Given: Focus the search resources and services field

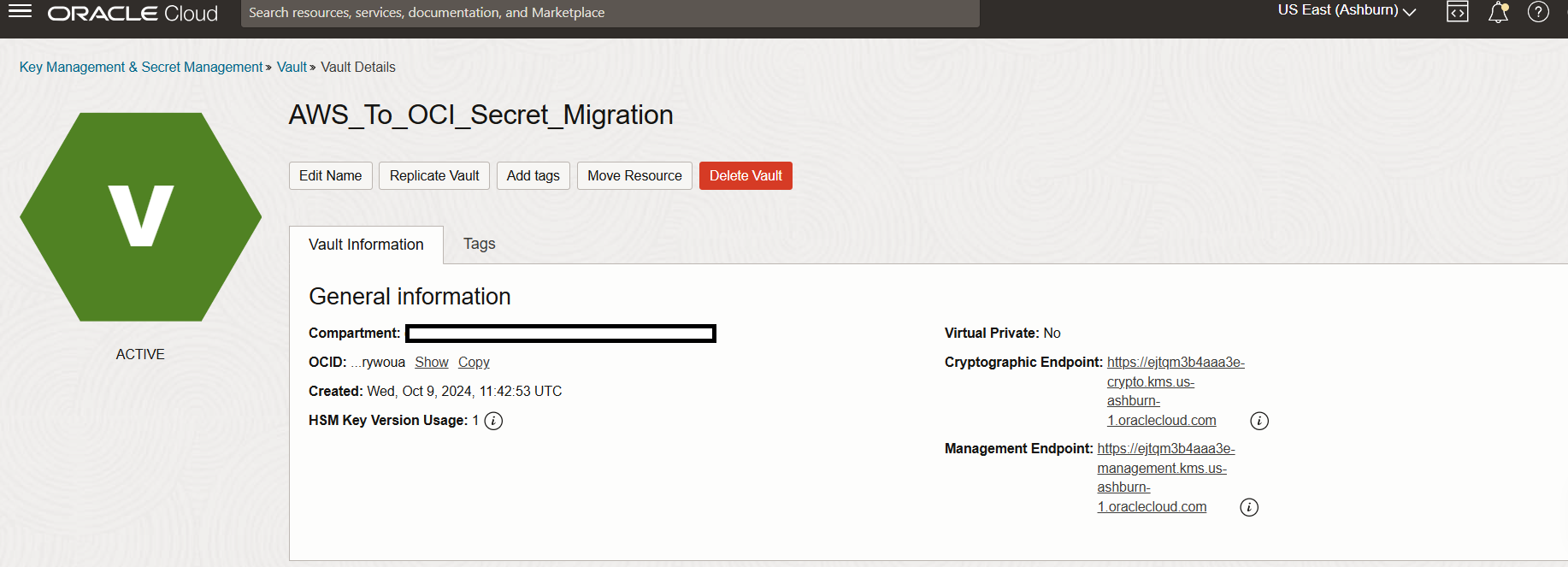Looking at the screenshot, I should [x=610, y=13].
